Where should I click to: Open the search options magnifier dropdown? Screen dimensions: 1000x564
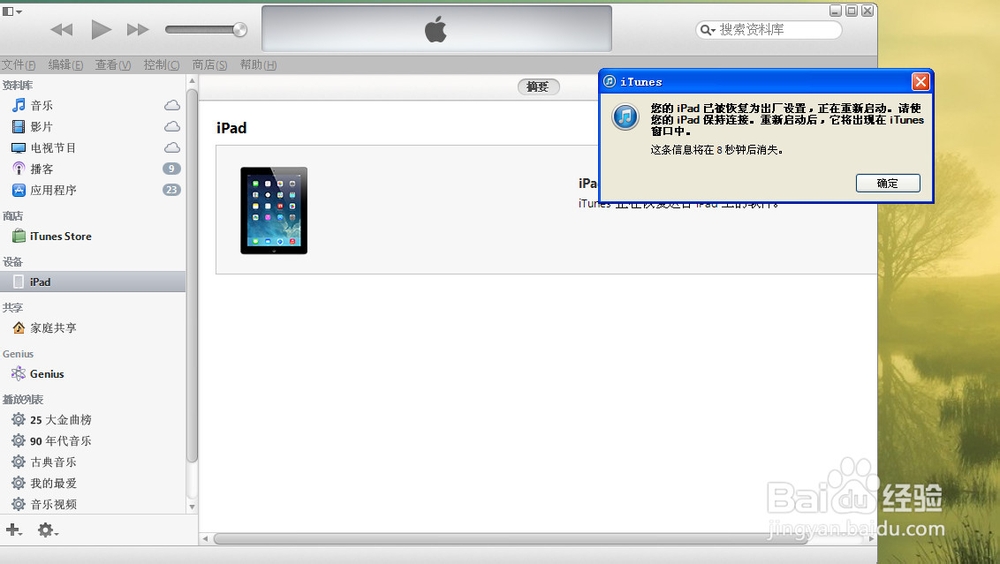click(x=707, y=30)
